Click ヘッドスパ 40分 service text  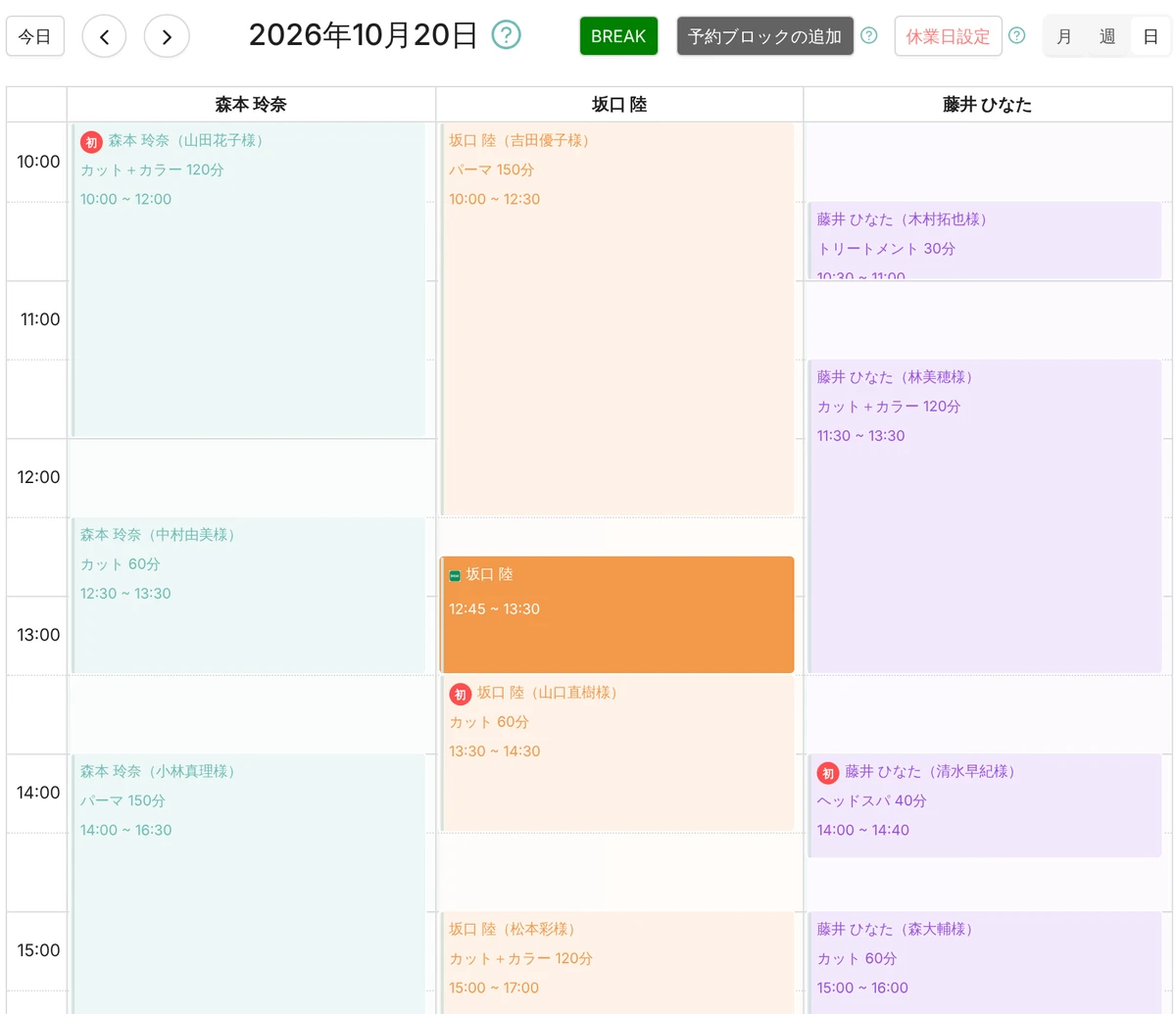(x=872, y=801)
